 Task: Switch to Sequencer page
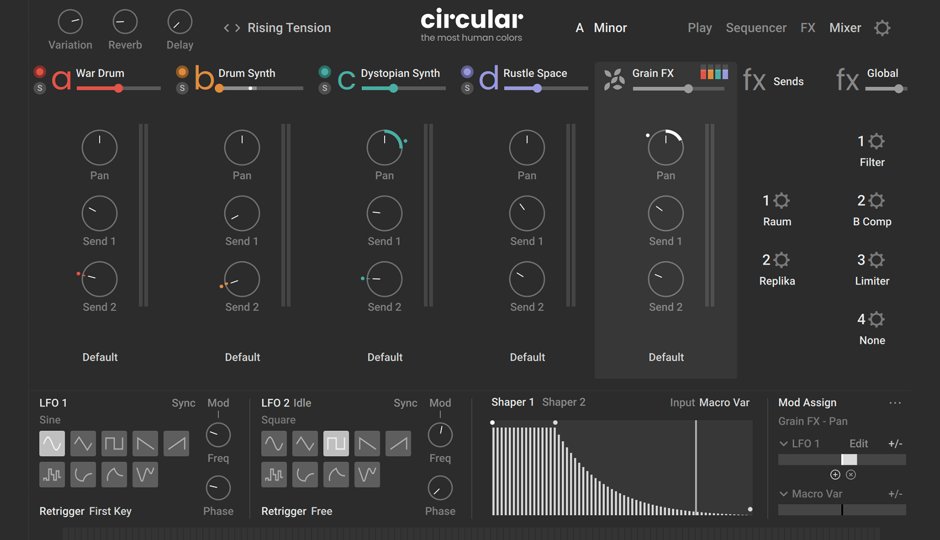[756, 28]
